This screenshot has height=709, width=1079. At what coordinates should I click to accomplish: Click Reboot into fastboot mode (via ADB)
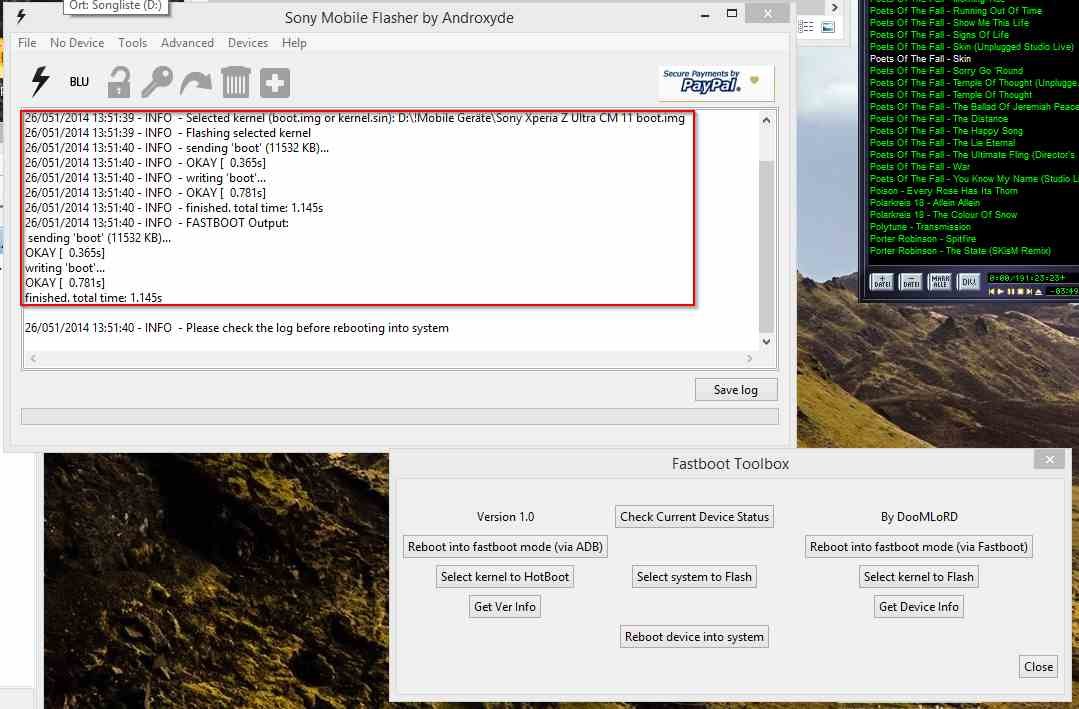[505, 547]
